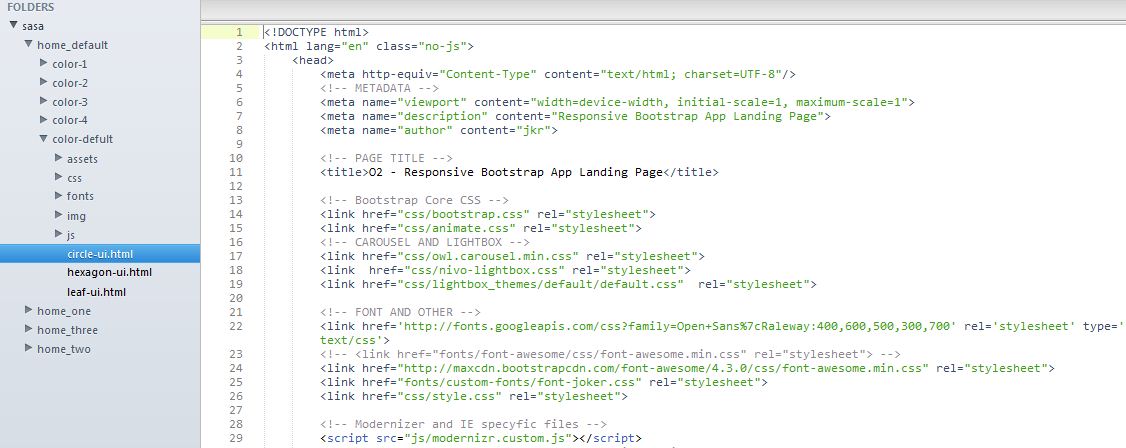
Task: Select the assets folder label
Action: pyautogui.click(x=83, y=159)
